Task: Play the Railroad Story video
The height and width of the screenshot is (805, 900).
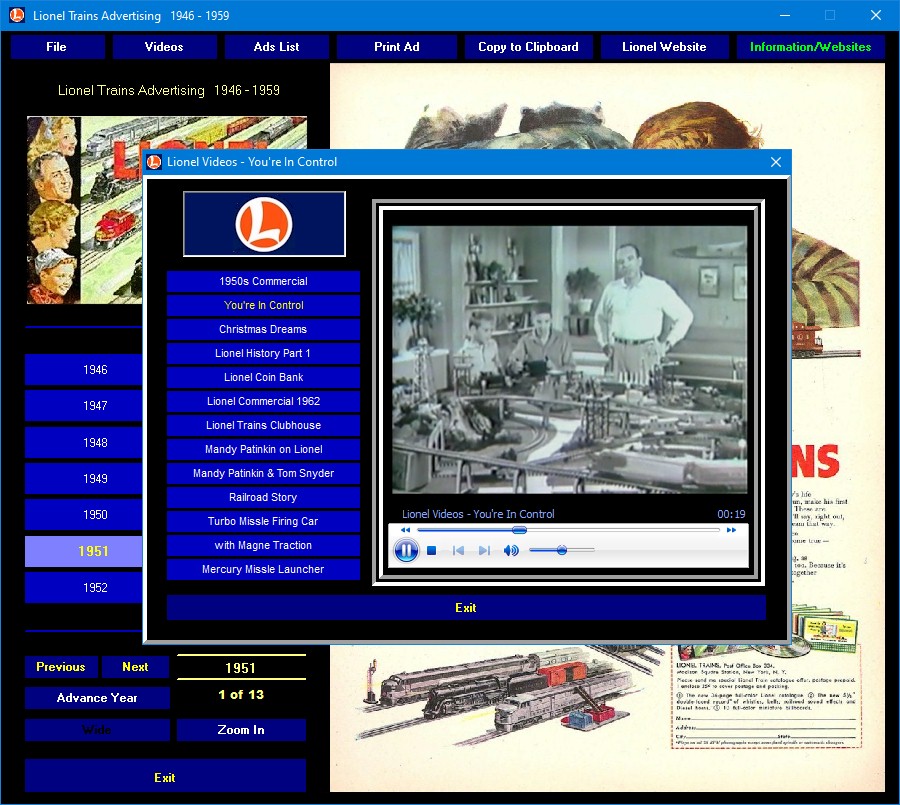Action: [x=263, y=497]
